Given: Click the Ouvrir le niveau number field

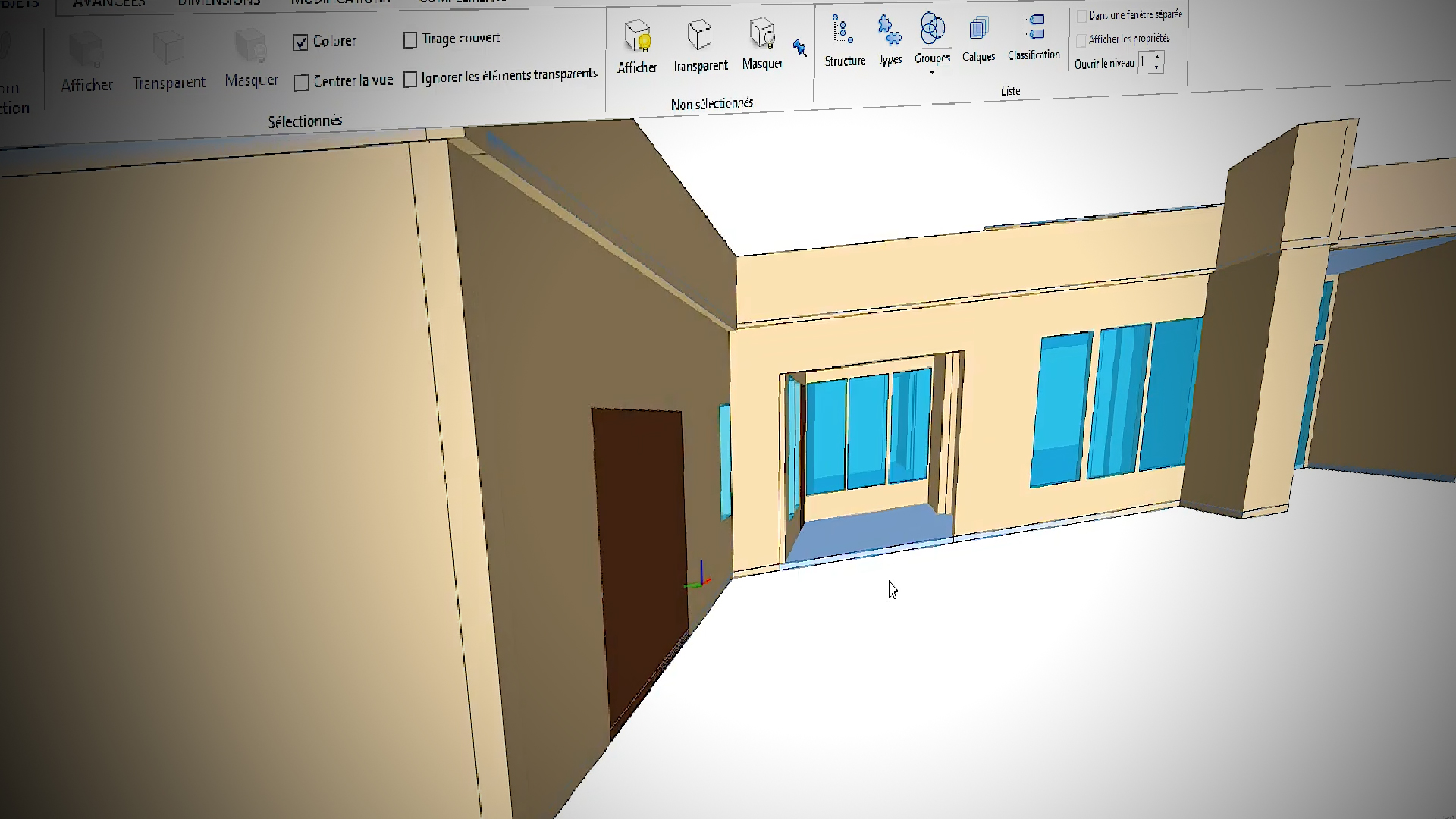Looking at the screenshot, I should point(1144,62).
